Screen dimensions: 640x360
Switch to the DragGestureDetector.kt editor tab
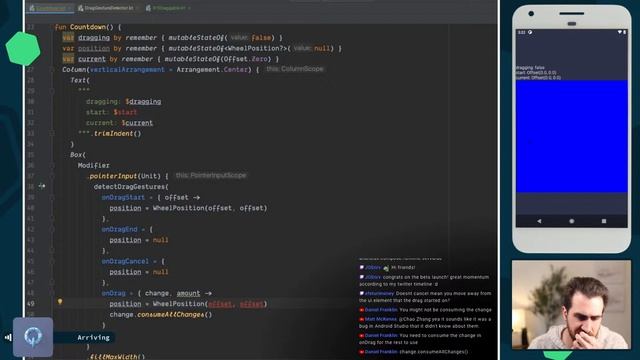tap(108, 8)
